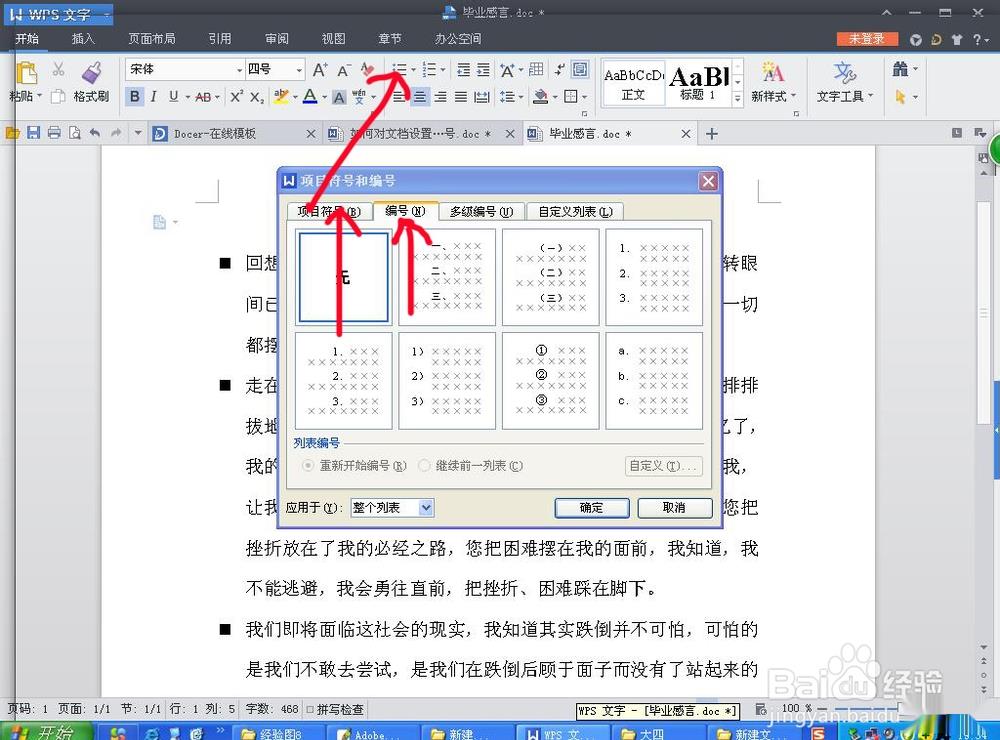Click the open folder icon
The width and height of the screenshot is (1000, 740).
click(x=12, y=133)
